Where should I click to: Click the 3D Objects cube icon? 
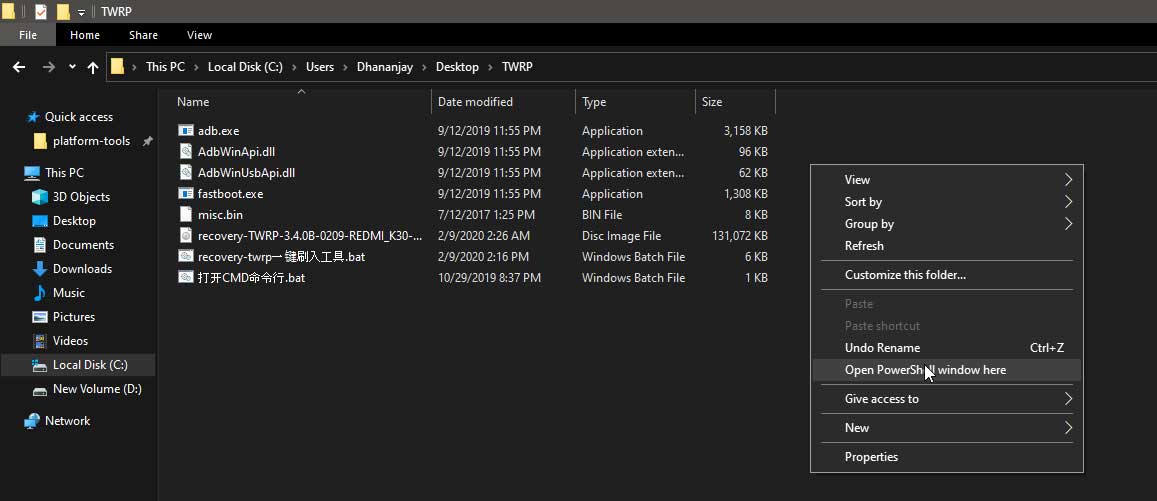pos(40,197)
